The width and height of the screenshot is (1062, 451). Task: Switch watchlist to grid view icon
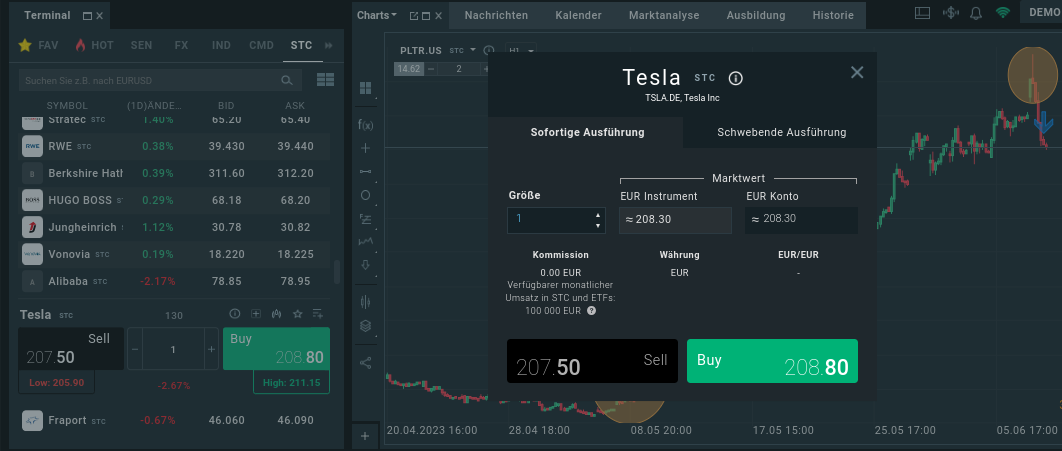coord(325,80)
